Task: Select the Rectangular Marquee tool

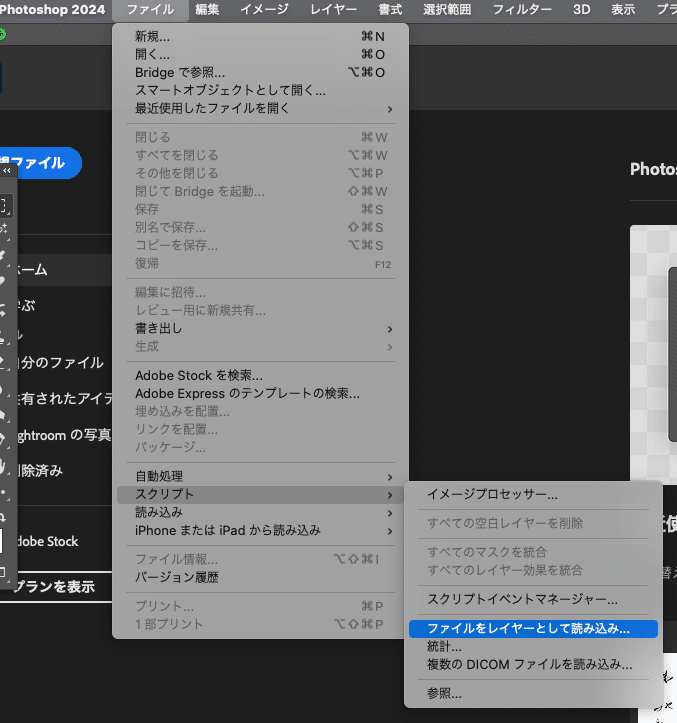Action: tap(4, 206)
